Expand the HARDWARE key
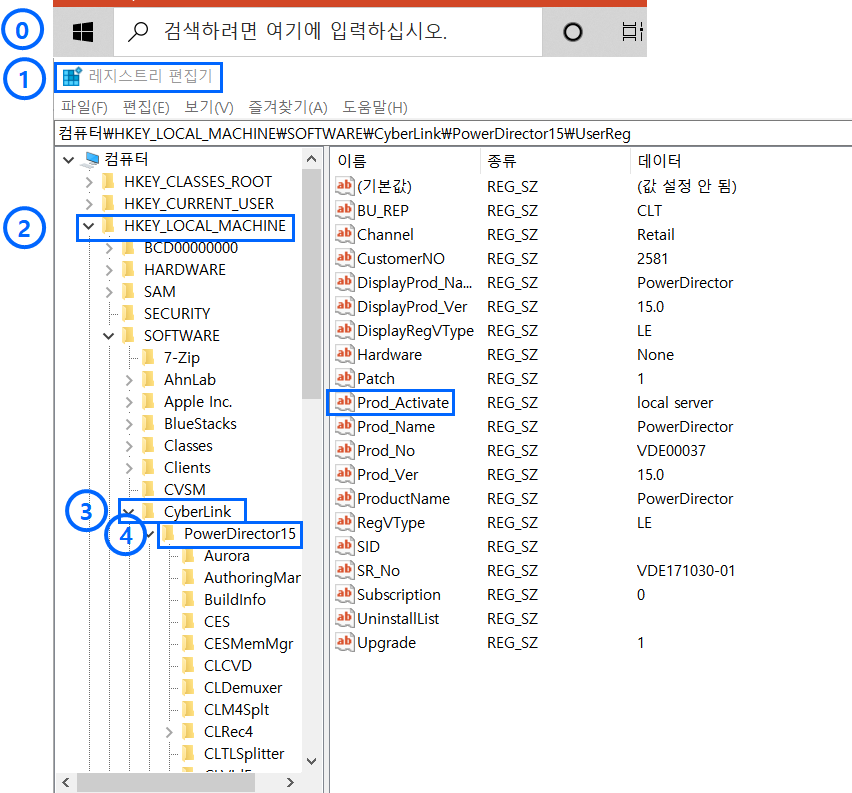Viewport: 852px width, 793px height. pos(109,270)
